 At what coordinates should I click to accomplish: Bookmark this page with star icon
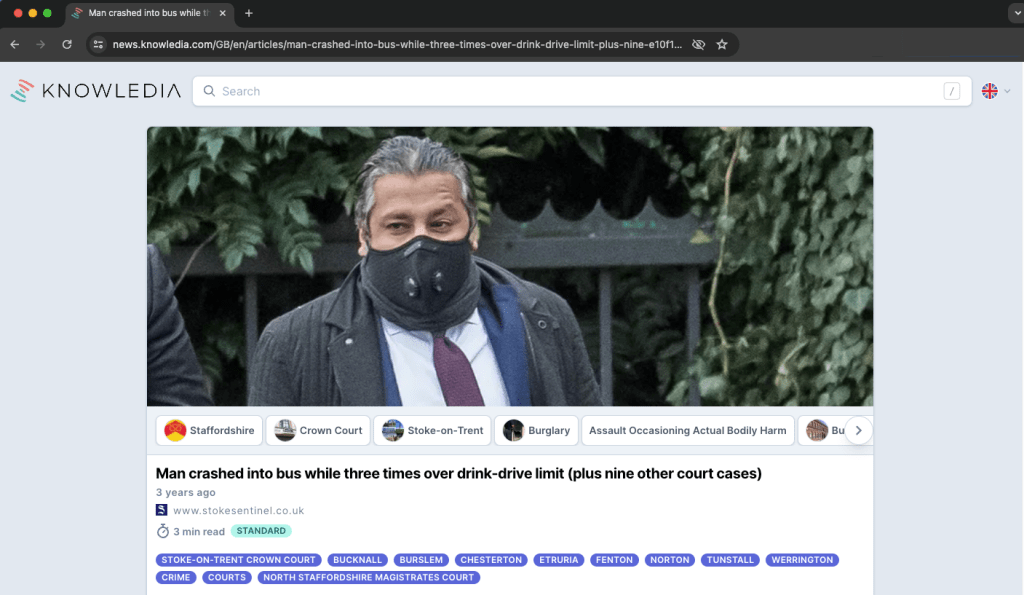pyautogui.click(x=722, y=44)
